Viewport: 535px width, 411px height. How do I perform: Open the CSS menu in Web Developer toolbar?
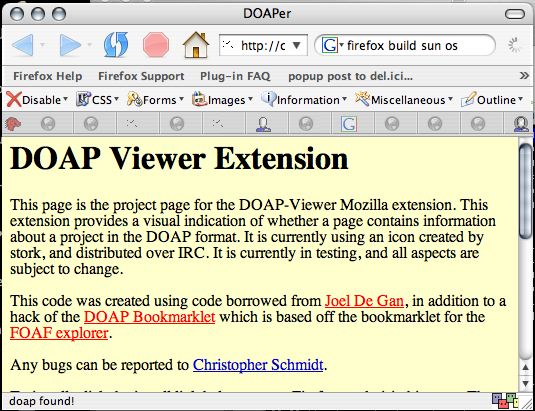click(x=97, y=100)
